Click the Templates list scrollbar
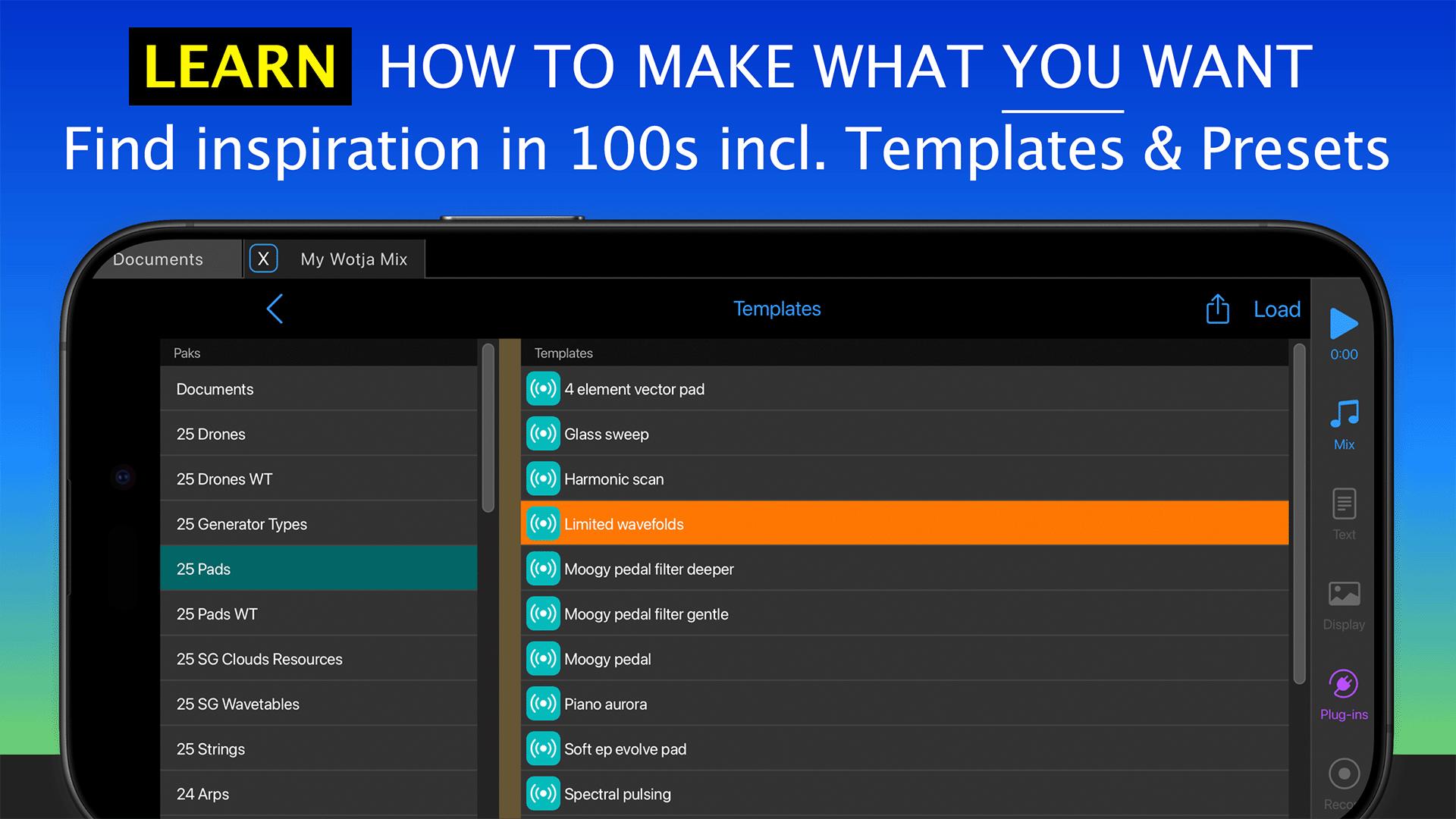Screen dimensions: 1456x819 click(1299, 514)
